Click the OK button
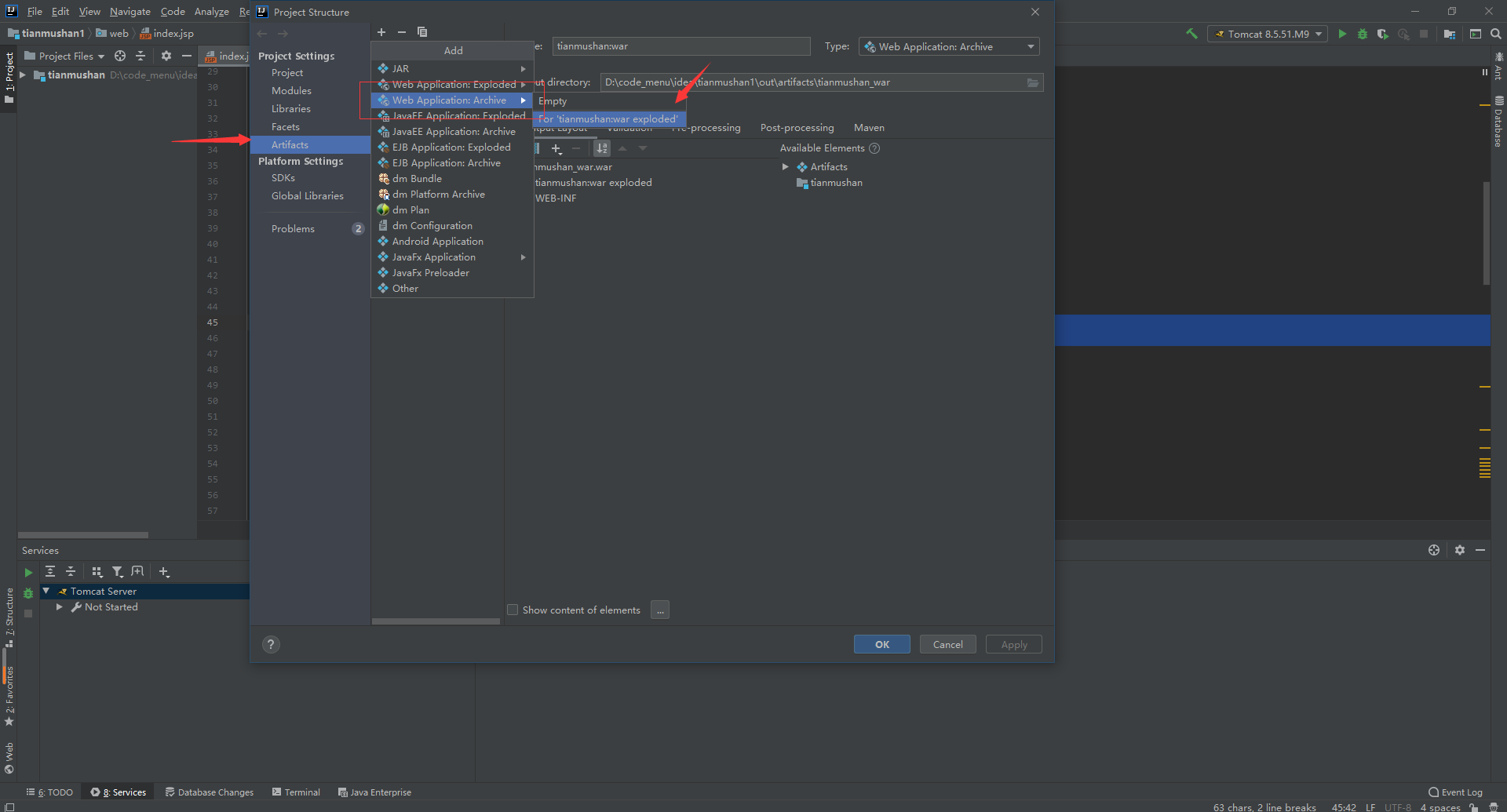1507x812 pixels. (882, 644)
